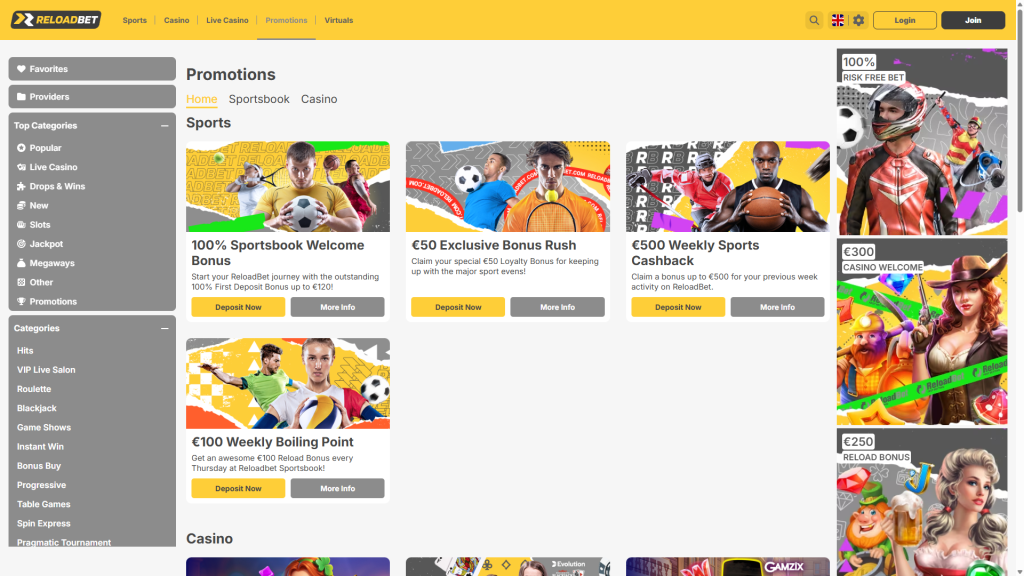This screenshot has height=576, width=1024.
Task: Open the €50 Exclusive Bonus Rush image
Action: click(x=507, y=187)
